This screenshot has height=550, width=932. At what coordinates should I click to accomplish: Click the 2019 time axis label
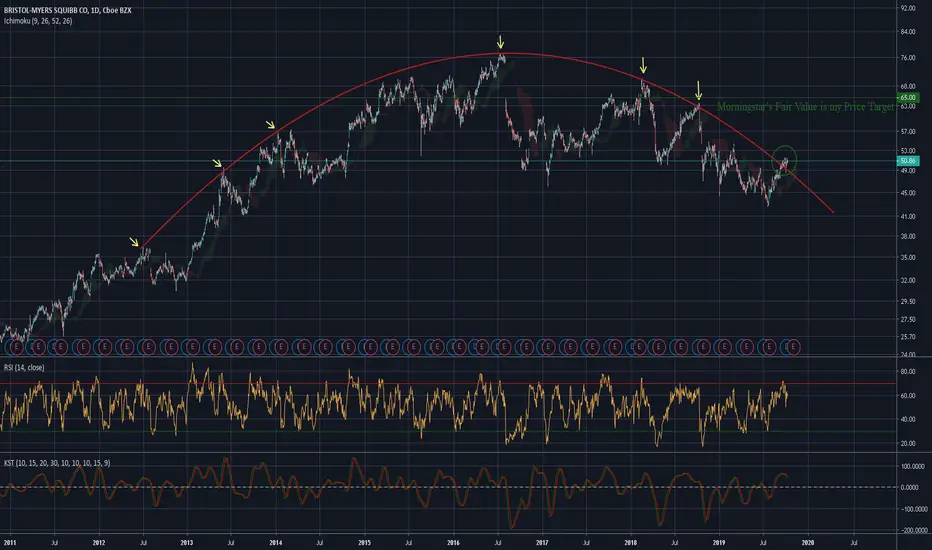coord(719,542)
